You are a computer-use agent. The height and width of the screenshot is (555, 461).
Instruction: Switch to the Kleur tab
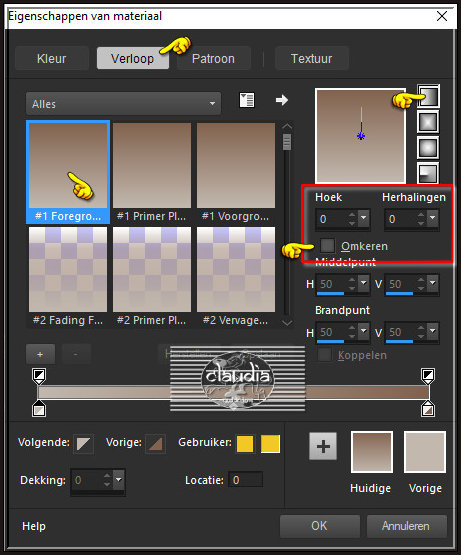52,58
